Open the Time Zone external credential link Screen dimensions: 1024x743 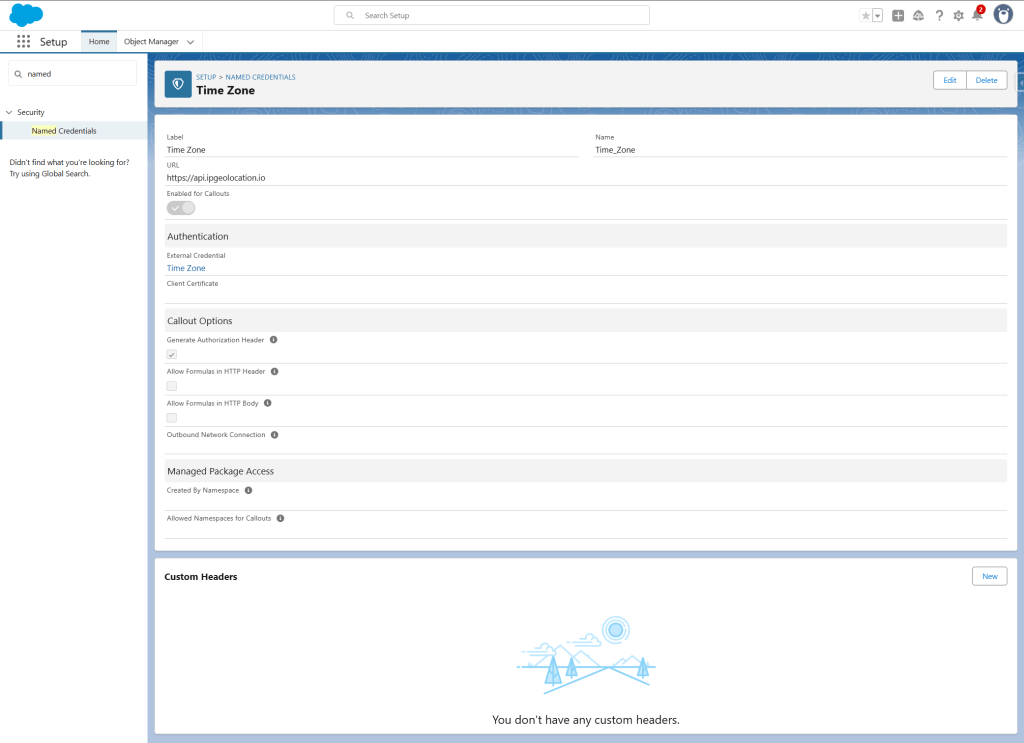186,268
